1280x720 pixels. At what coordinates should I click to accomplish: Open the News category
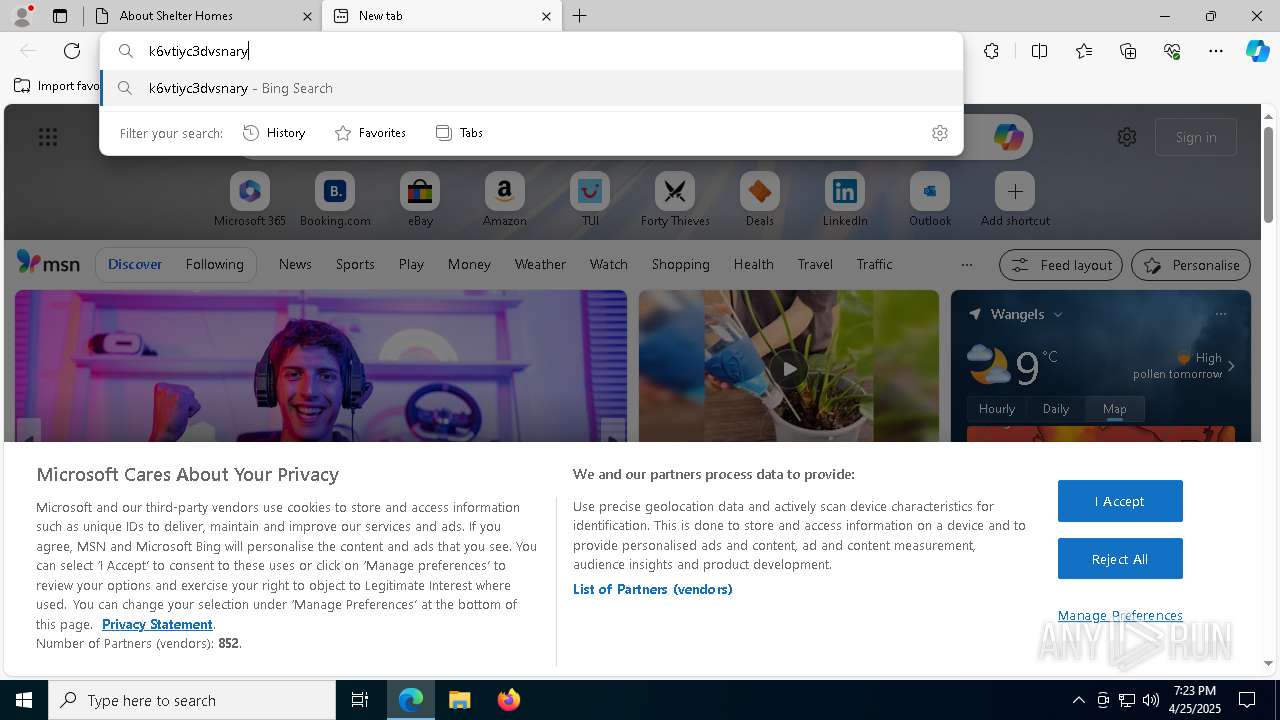pos(295,264)
